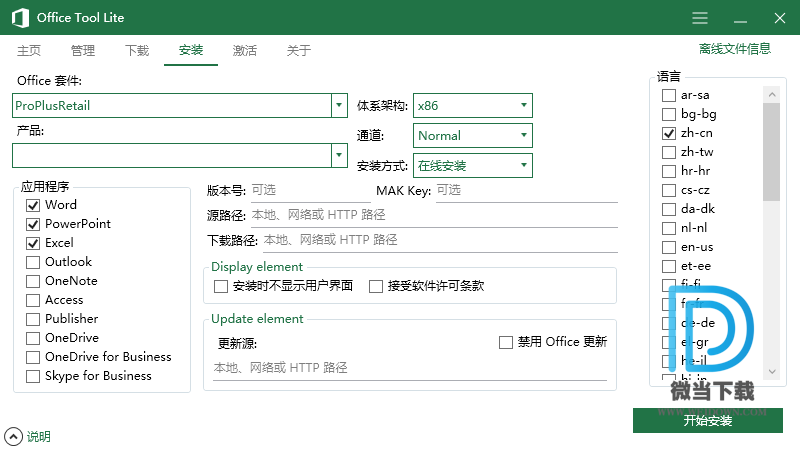Click the Office Tool Lite logo icon
Viewport: 800px width, 450px height.
pyautogui.click(x=20, y=18)
